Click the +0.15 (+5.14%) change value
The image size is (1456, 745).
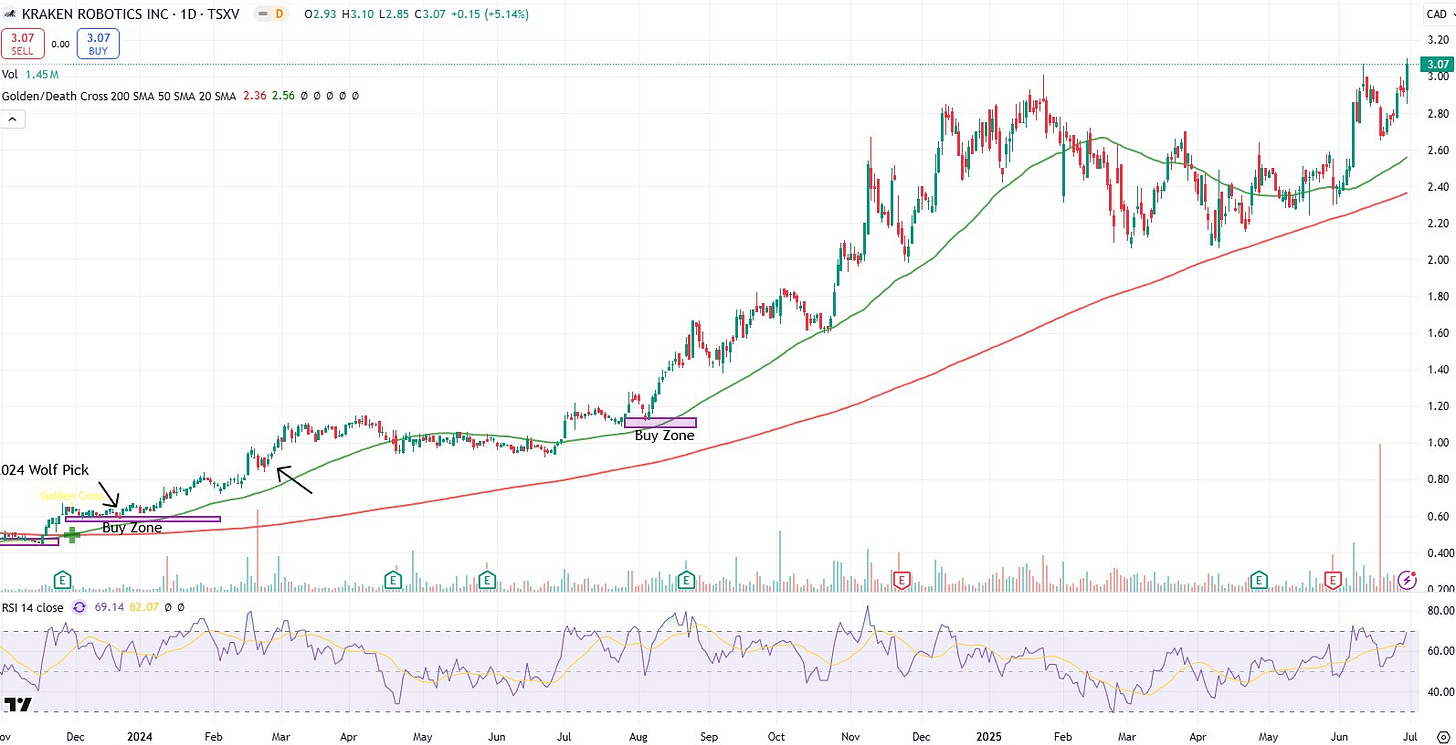click(488, 14)
